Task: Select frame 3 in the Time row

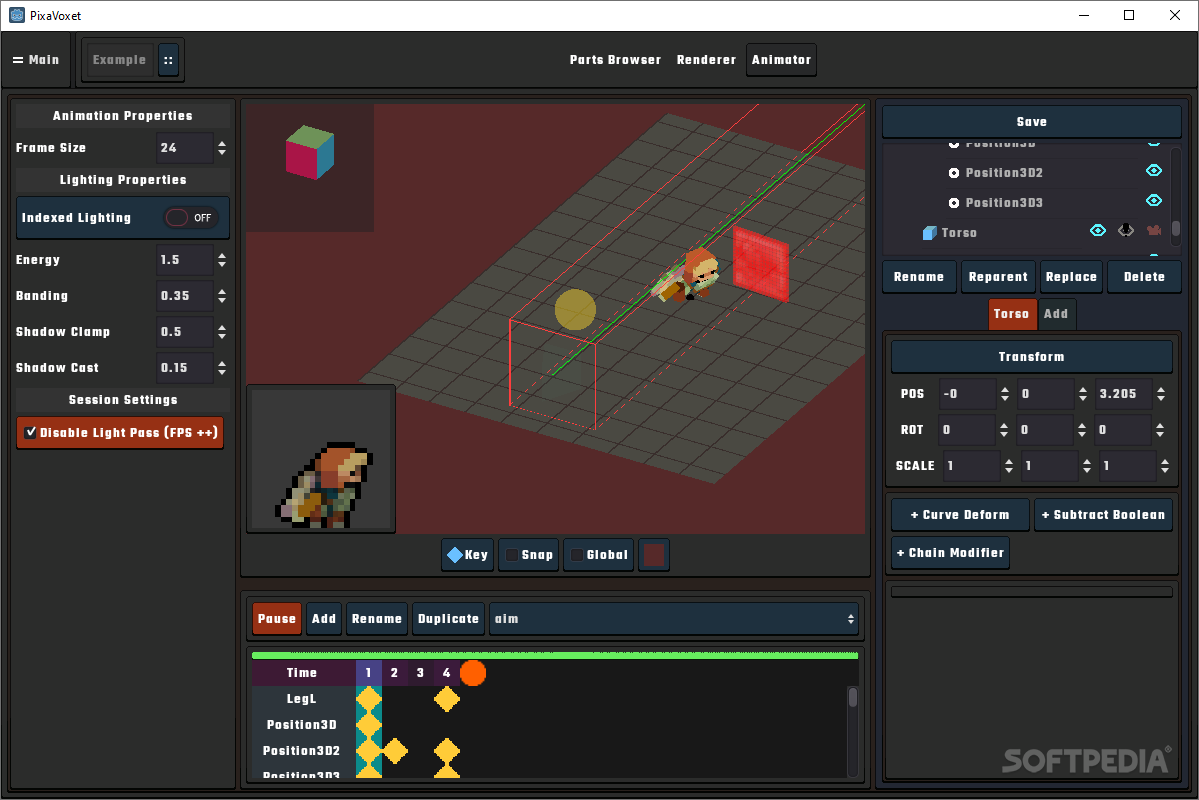Action: (x=420, y=673)
